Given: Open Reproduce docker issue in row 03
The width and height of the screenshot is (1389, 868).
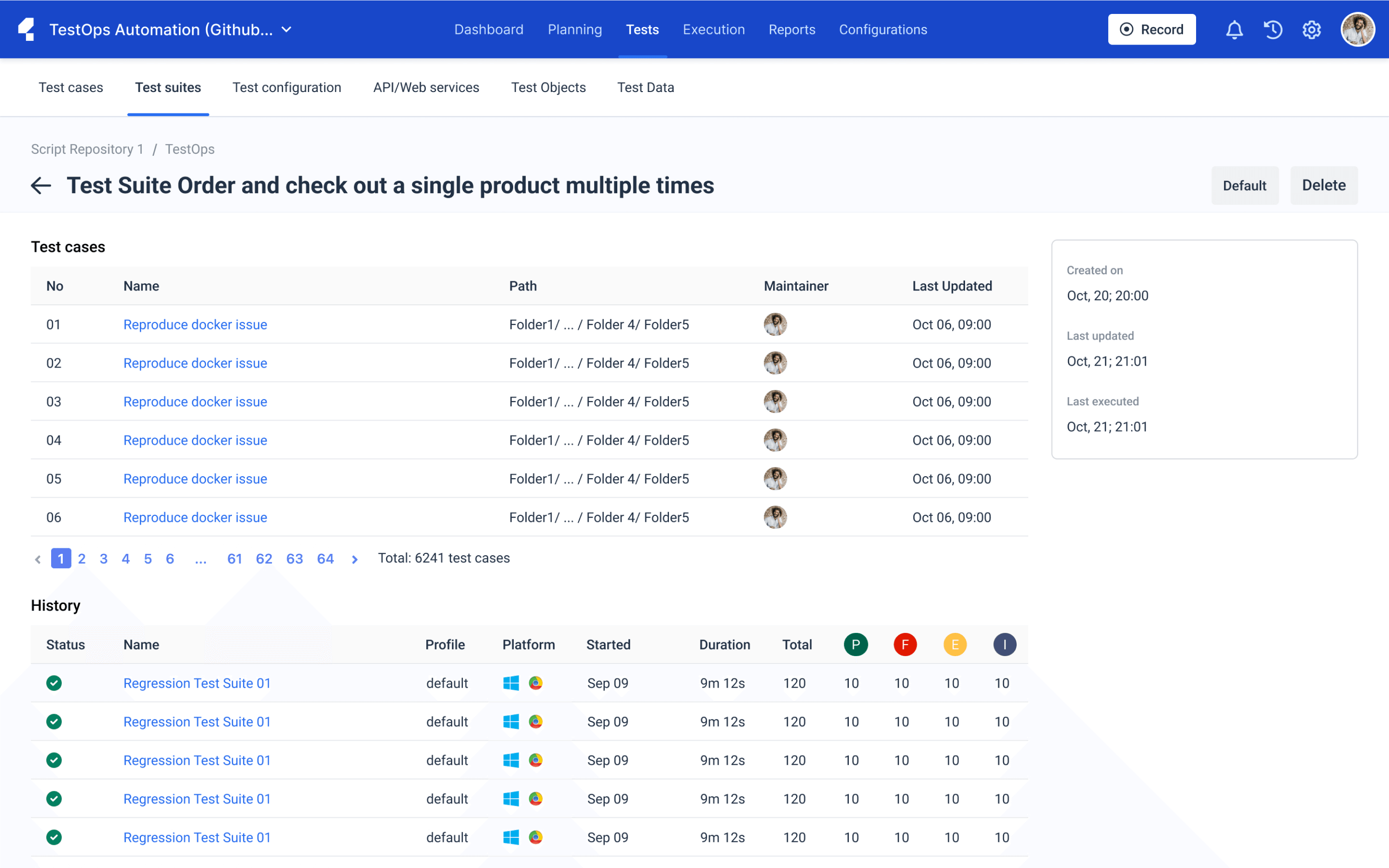Looking at the screenshot, I should pos(195,401).
